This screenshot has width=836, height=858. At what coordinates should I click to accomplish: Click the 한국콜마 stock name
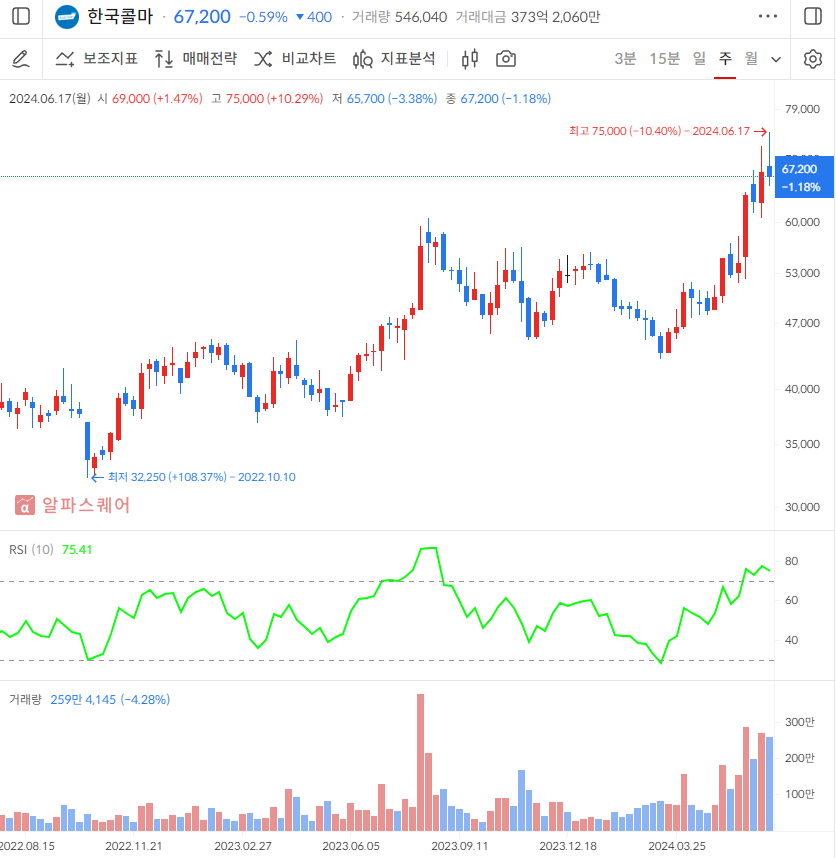point(120,16)
